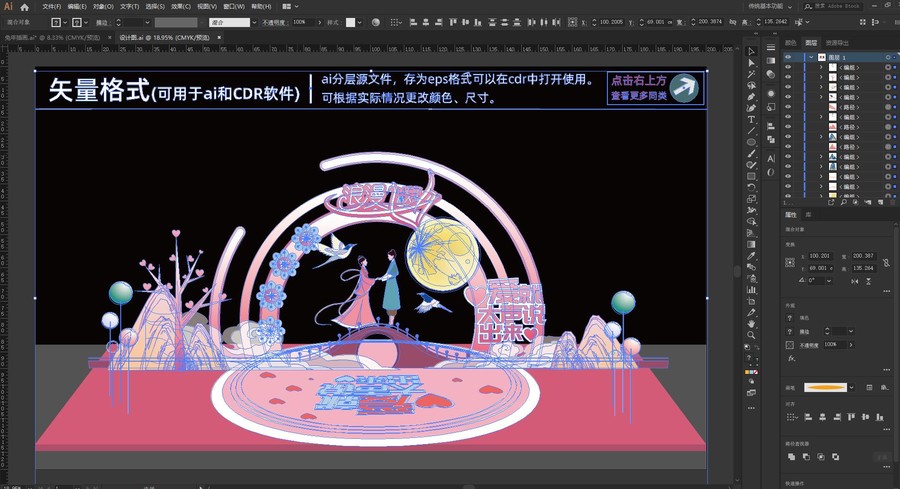The image size is (900, 489).
Task: Select the Pen tool
Action: pyautogui.click(x=751, y=96)
